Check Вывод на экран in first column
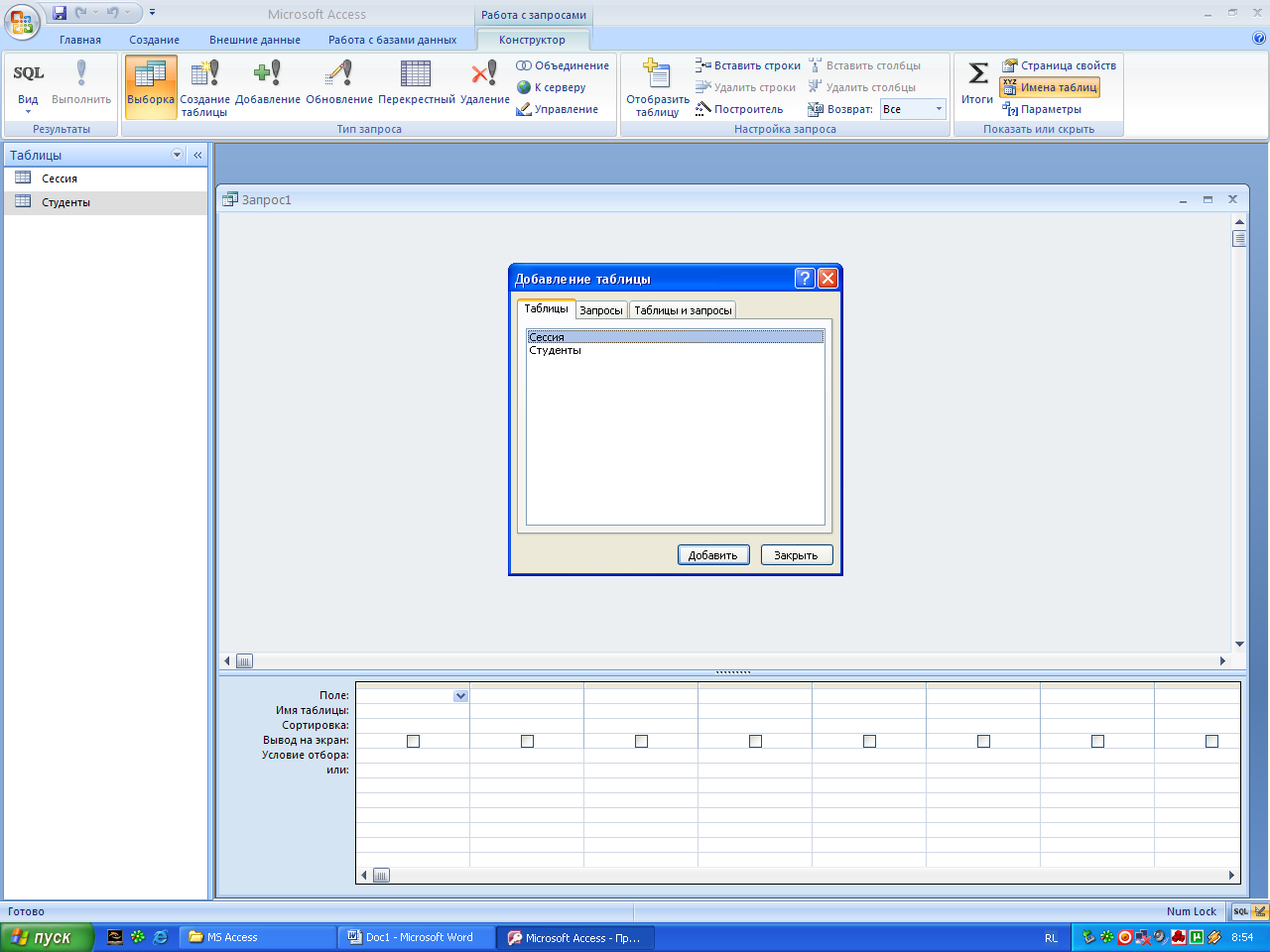The height and width of the screenshot is (952, 1270). coord(413,741)
